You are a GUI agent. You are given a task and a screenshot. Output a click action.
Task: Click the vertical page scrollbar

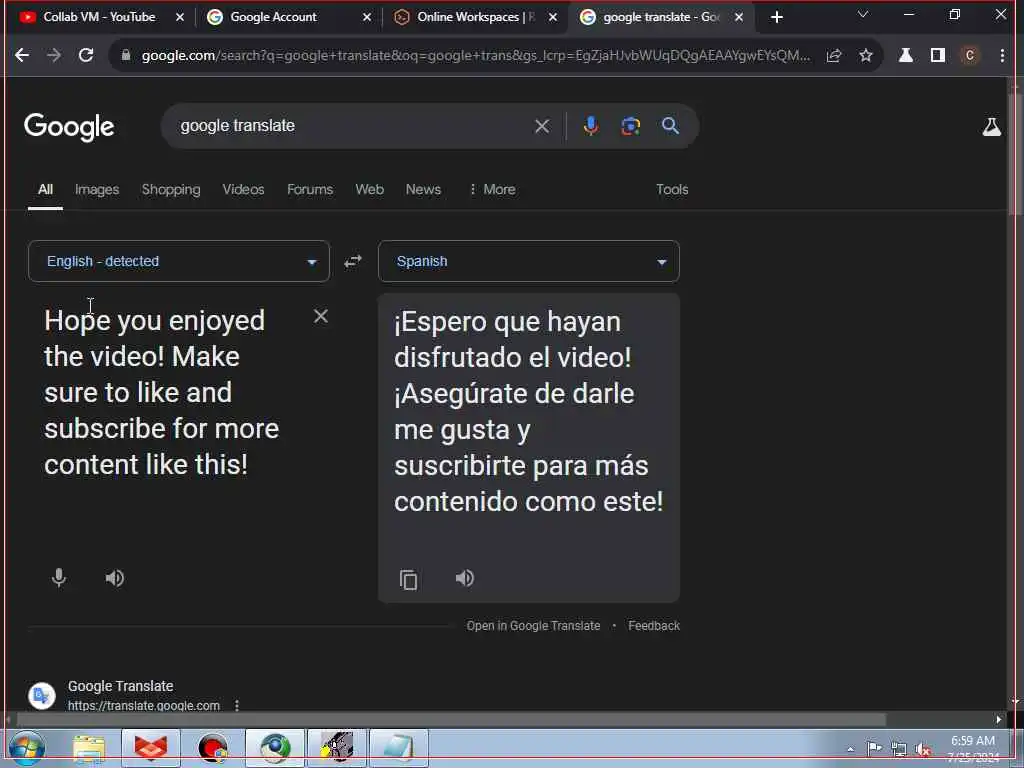click(1015, 153)
